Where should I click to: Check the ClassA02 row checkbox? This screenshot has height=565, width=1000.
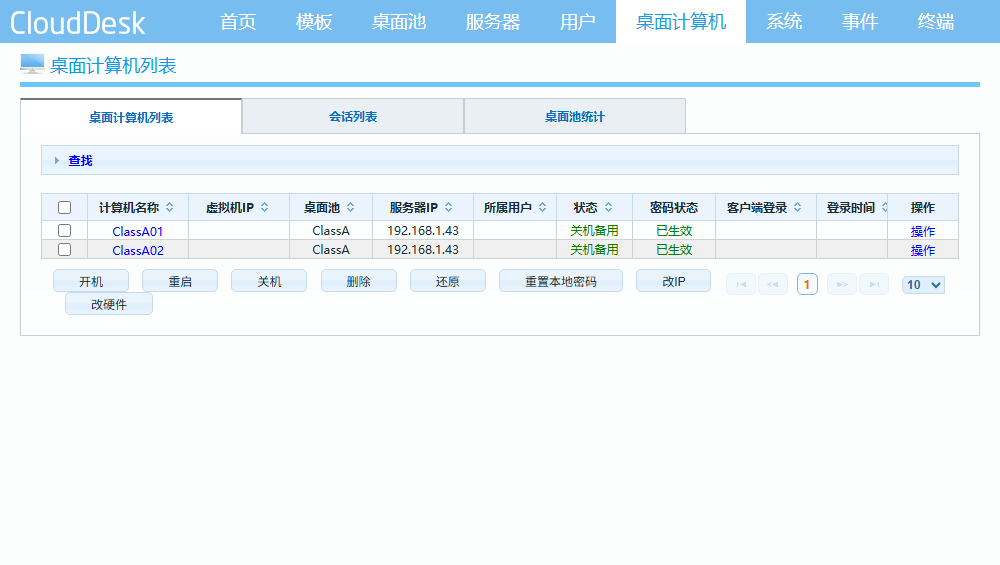click(64, 249)
